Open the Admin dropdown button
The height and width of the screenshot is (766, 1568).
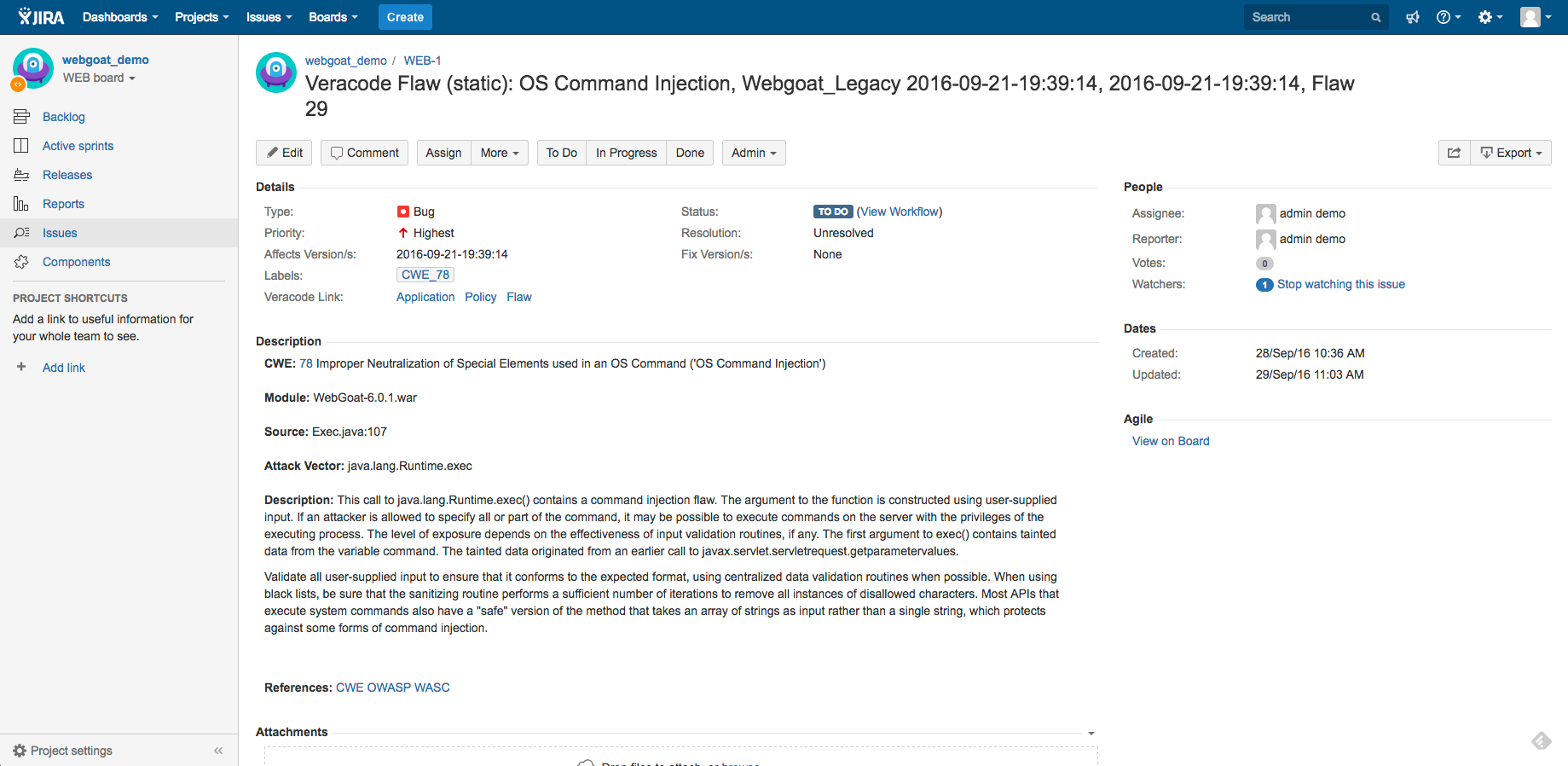(754, 153)
